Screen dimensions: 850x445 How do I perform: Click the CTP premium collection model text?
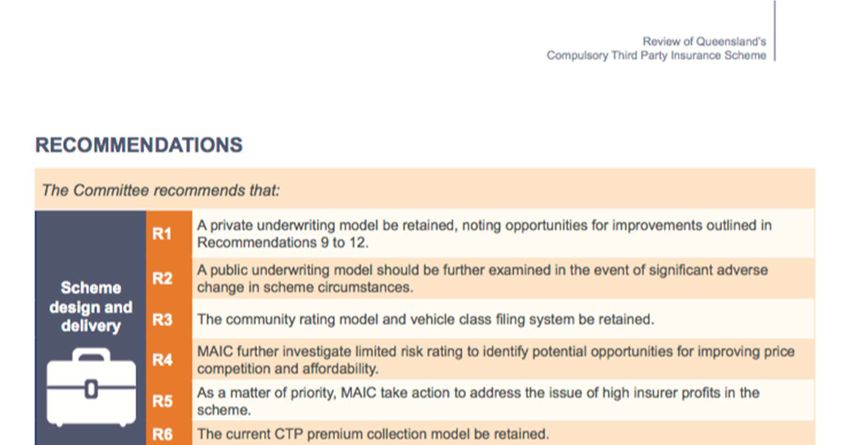[x=373, y=434]
